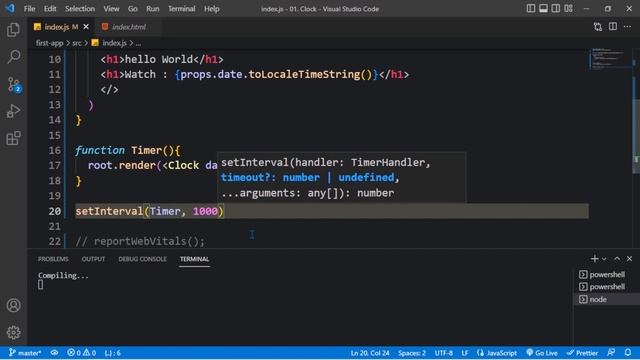The width and height of the screenshot is (640, 360).
Task: Open the Extensions view
Action: (x=13, y=138)
